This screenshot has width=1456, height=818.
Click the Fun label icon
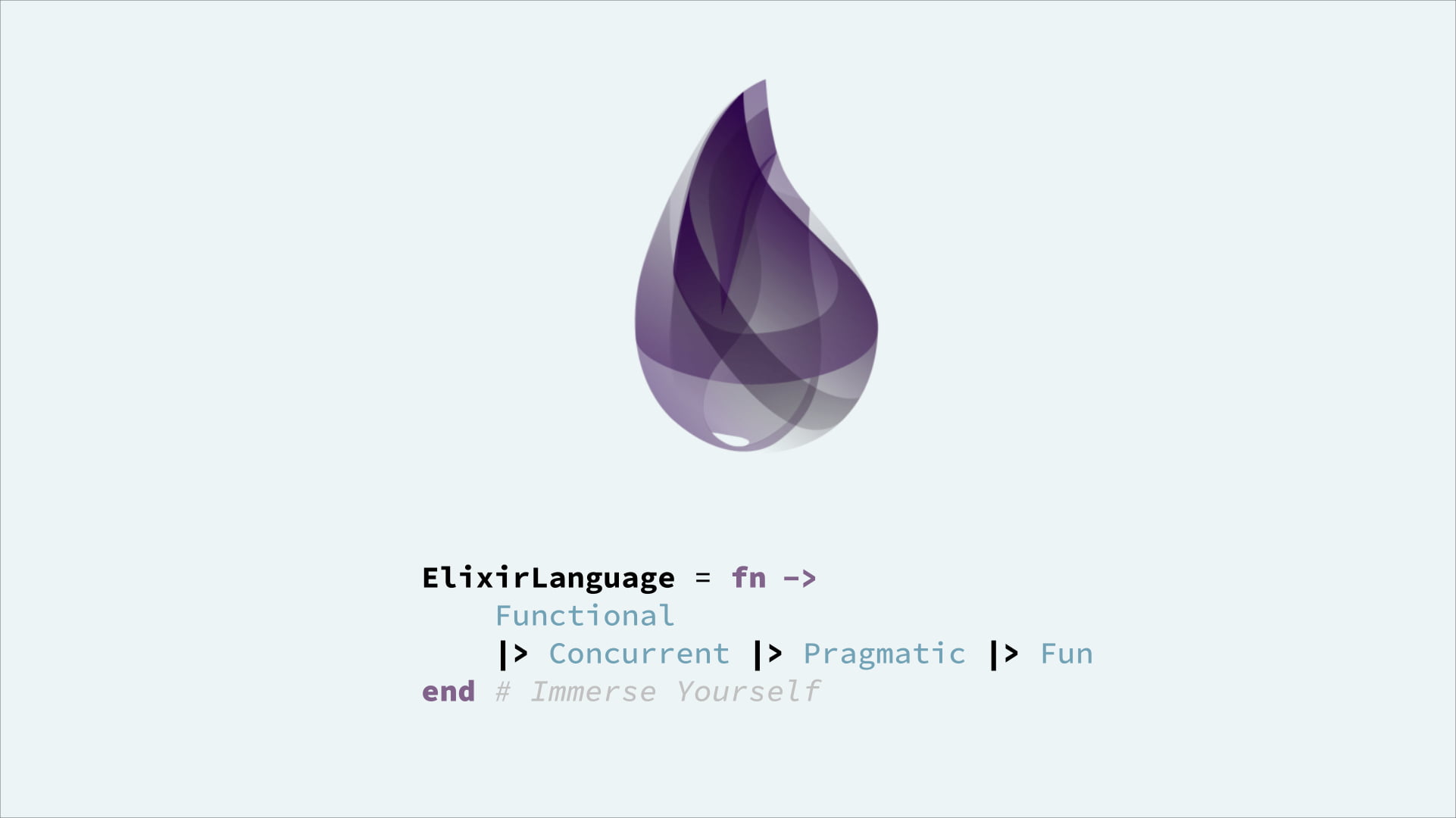coord(1066,652)
